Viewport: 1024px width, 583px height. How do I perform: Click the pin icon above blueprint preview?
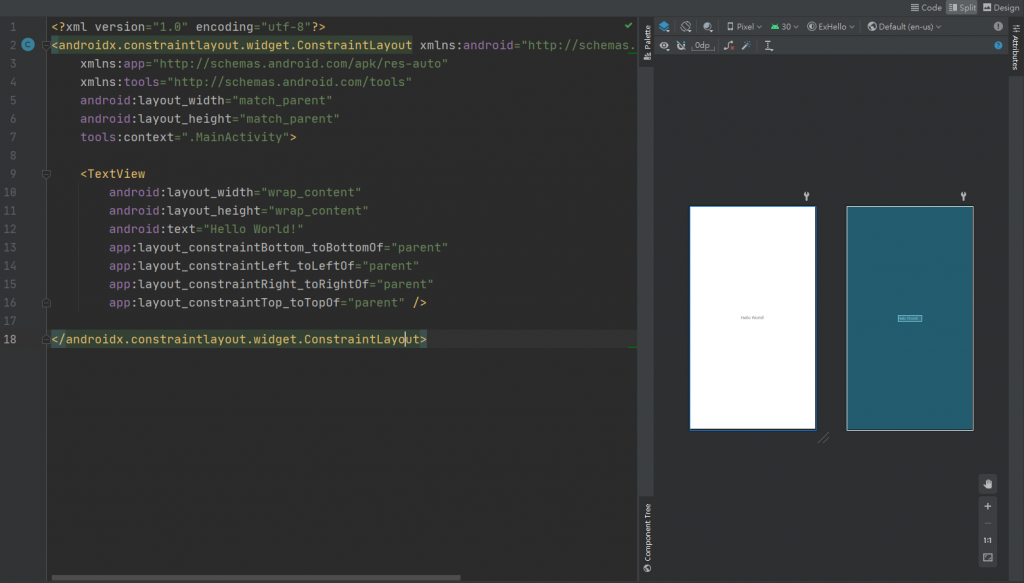coord(963,196)
